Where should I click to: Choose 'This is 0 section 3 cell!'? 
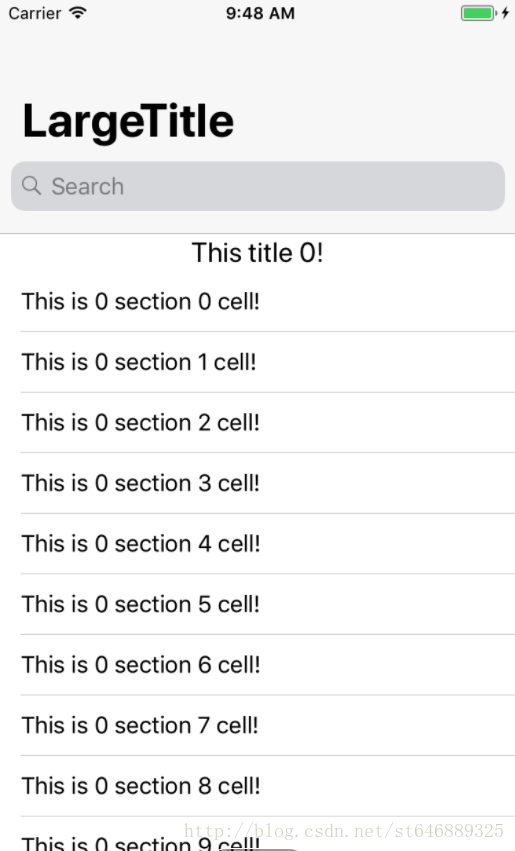click(x=258, y=483)
